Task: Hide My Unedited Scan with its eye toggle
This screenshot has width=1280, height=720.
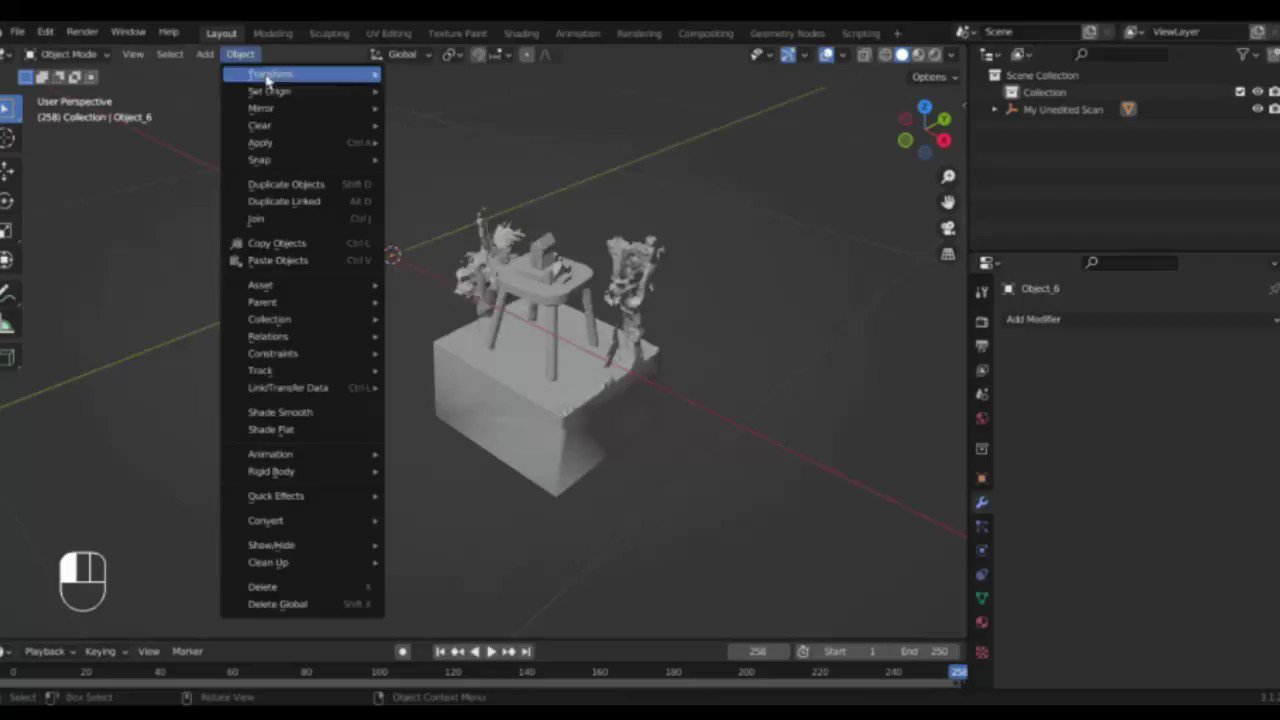Action: (x=1258, y=109)
